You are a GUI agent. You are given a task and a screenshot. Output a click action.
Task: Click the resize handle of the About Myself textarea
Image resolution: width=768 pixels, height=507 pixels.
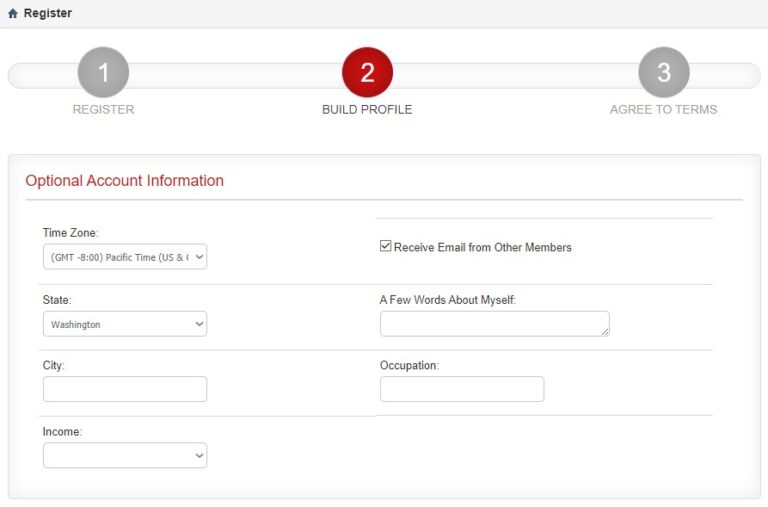point(604,331)
